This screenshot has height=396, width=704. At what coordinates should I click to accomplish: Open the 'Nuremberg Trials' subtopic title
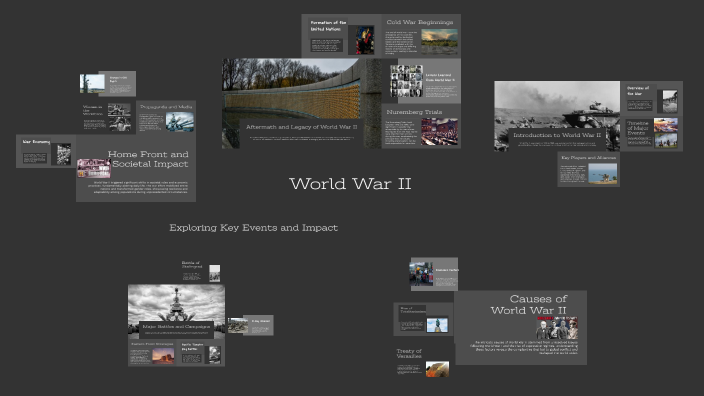414,112
